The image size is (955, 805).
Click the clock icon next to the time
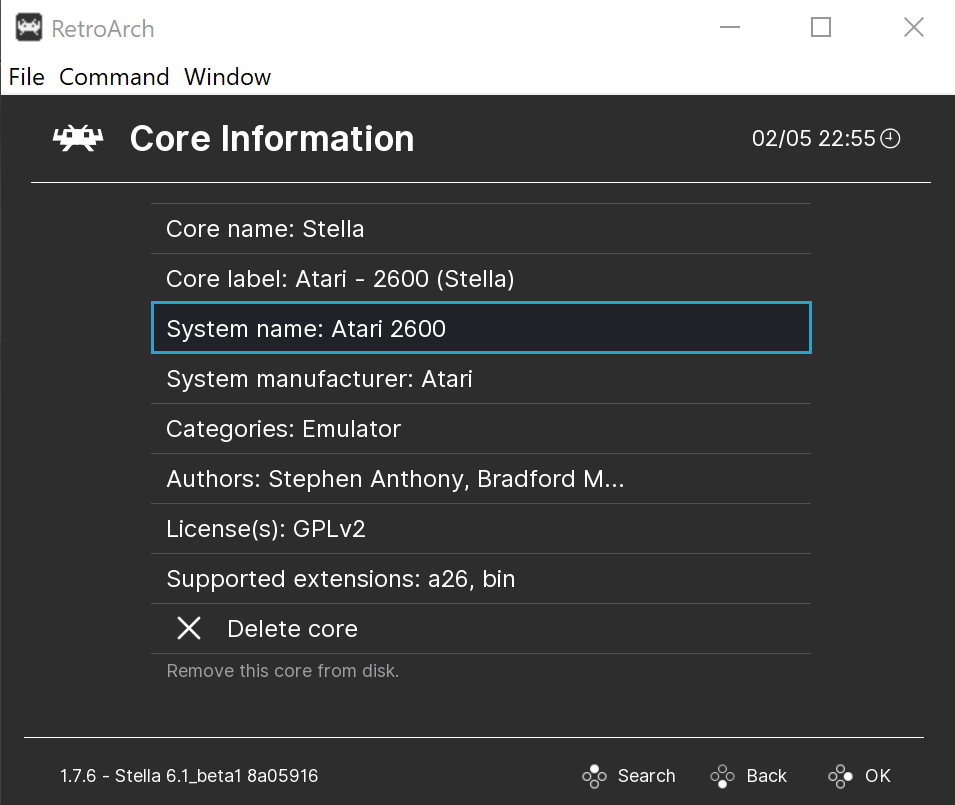[x=890, y=139]
